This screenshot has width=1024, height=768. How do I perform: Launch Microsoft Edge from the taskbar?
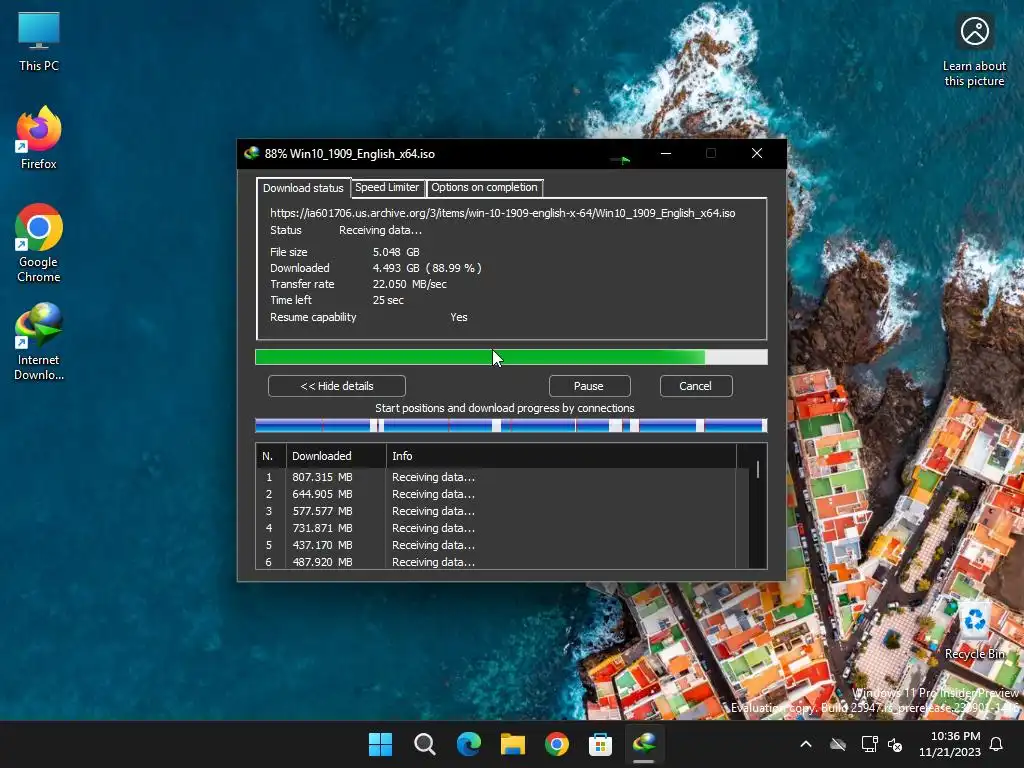tap(468, 744)
